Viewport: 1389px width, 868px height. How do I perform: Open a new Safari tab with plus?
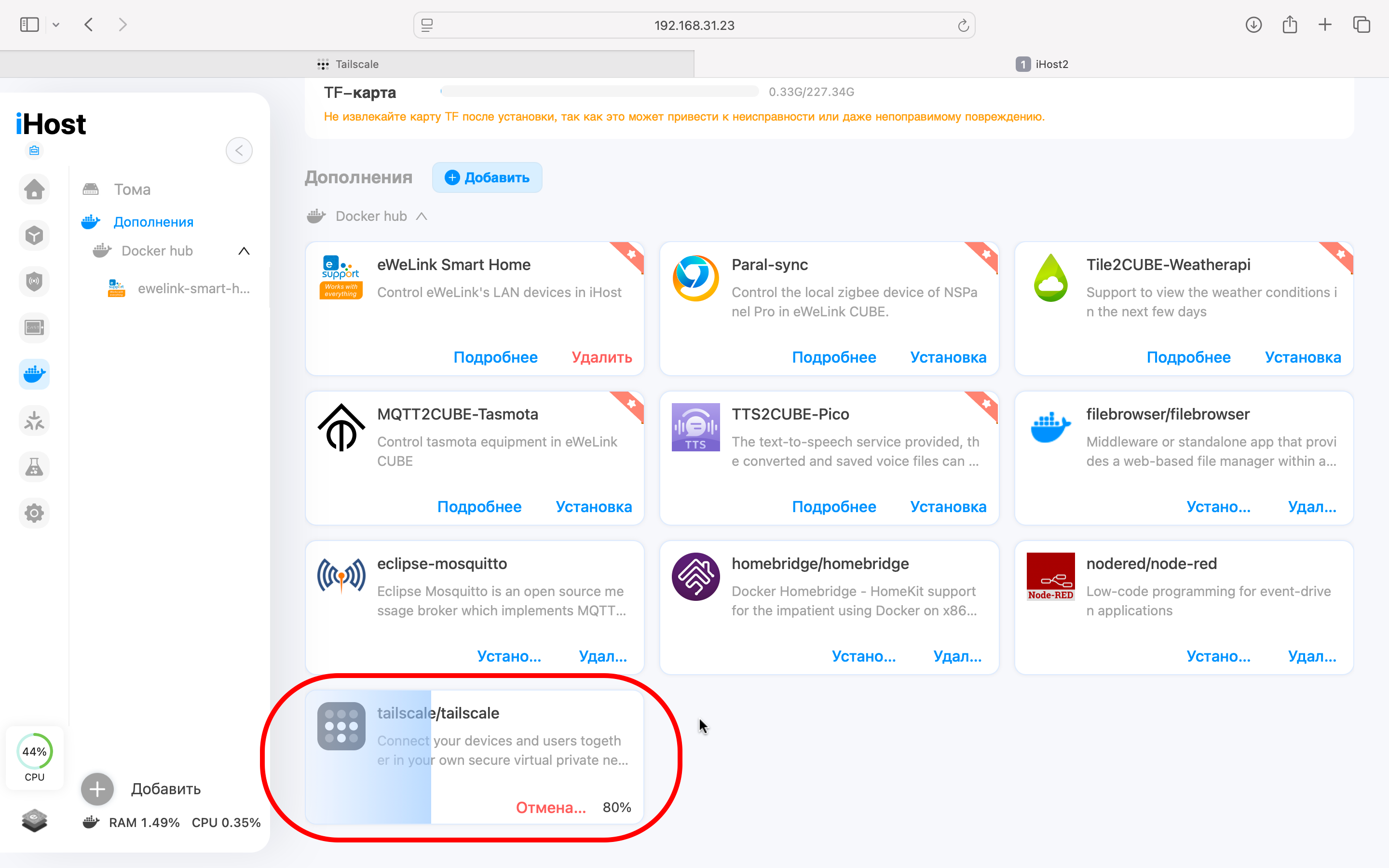click(1325, 25)
